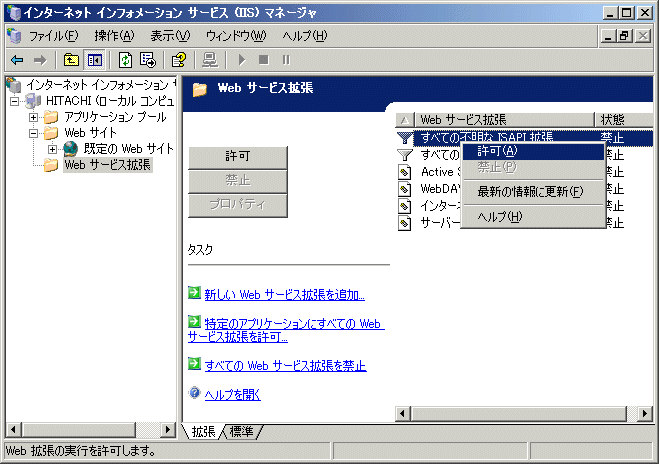
Task: Click list pane scrollbar right arrow
Action: (x=645, y=414)
